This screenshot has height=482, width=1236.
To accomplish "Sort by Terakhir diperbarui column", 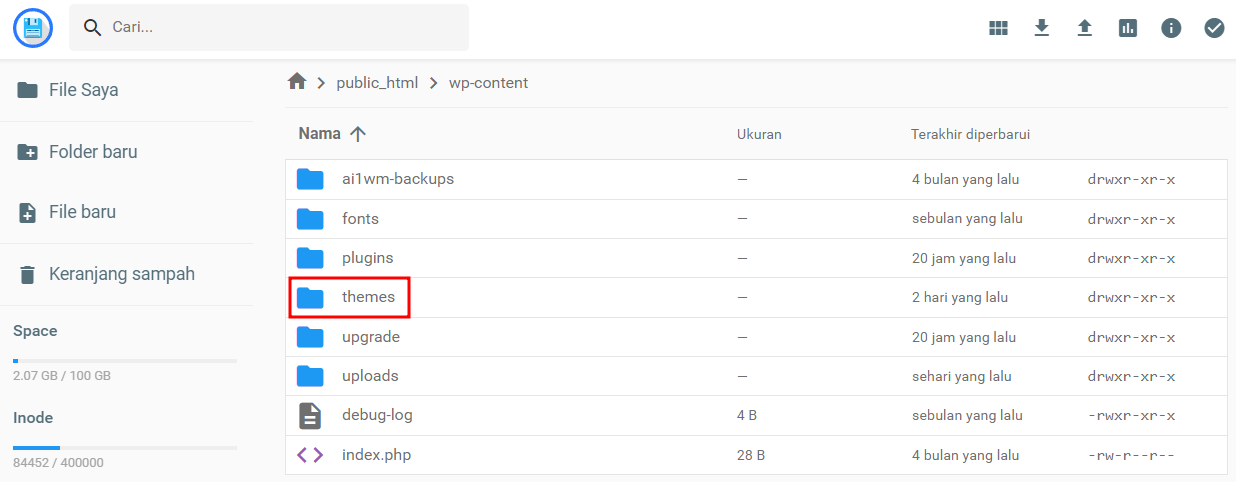I will (x=970, y=134).
